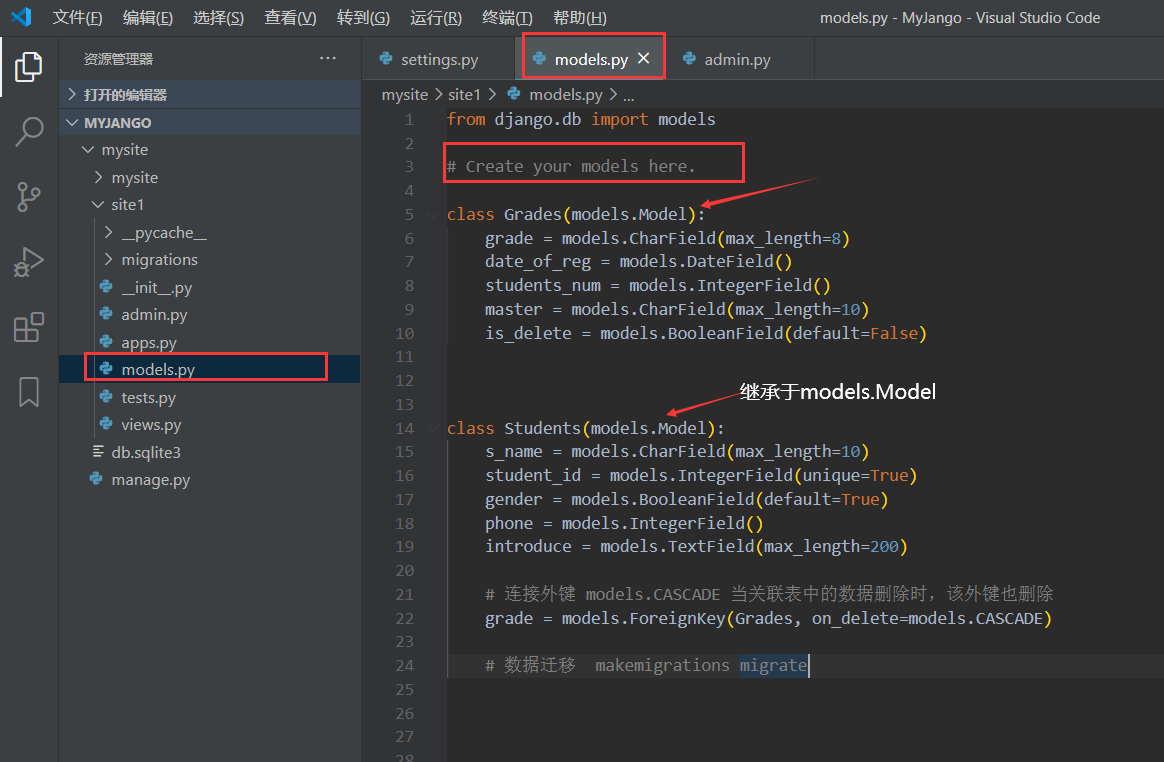
Task: Open the 运行(R) menu
Action: pos(436,17)
